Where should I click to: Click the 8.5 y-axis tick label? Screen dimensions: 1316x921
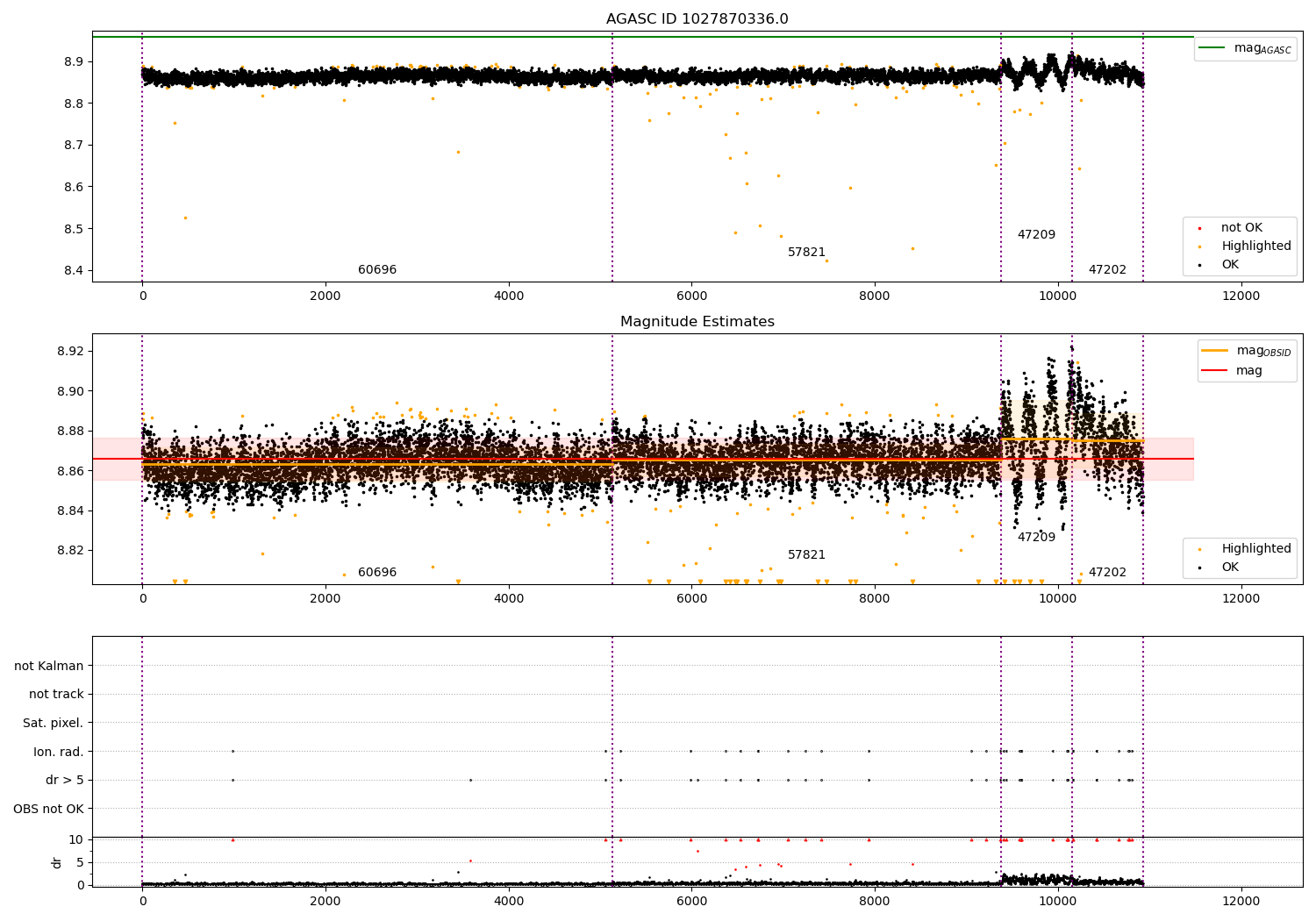point(74,229)
